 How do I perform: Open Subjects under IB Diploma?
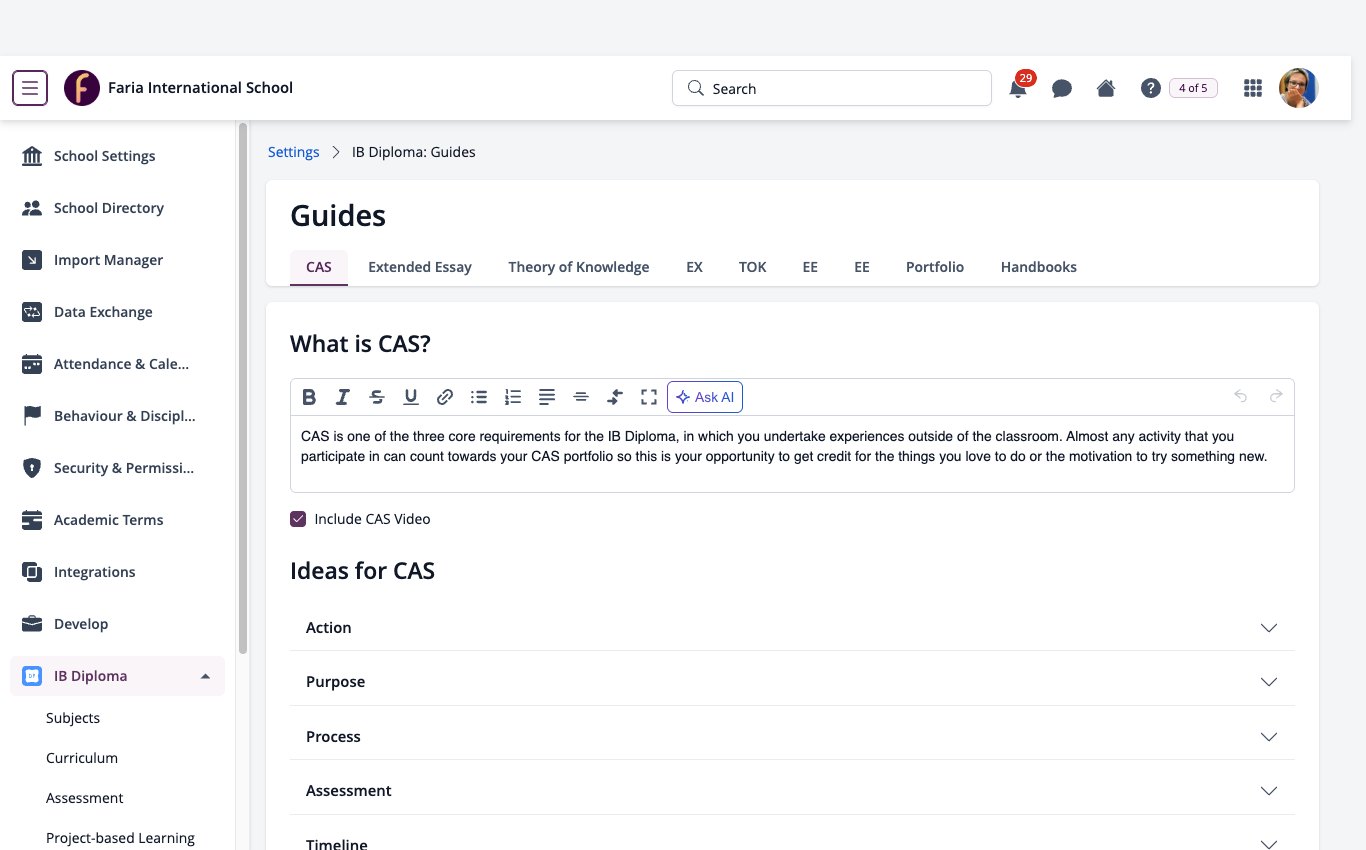click(73, 718)
